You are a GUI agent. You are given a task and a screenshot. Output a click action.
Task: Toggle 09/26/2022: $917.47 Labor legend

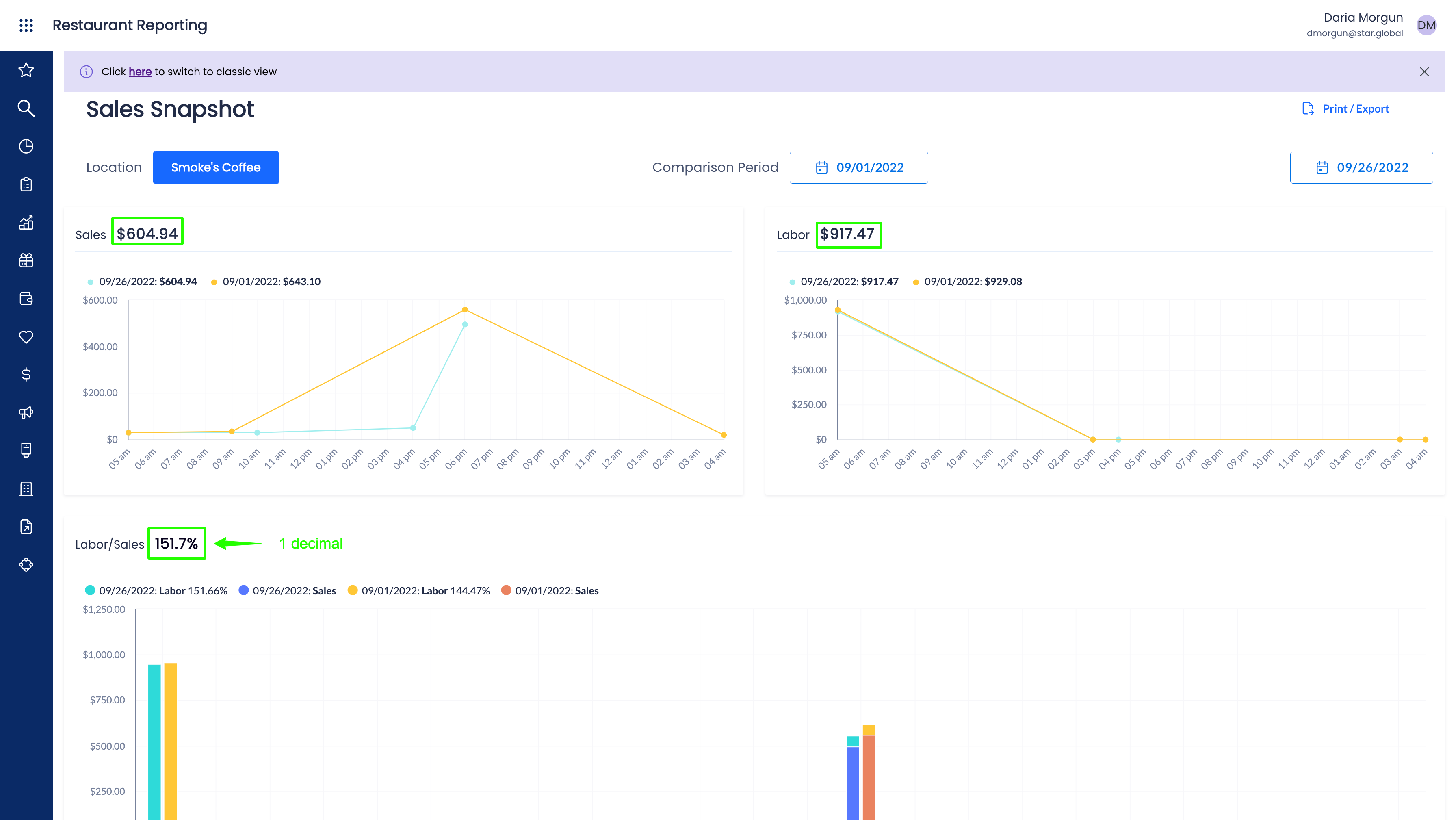click(844, 282)
